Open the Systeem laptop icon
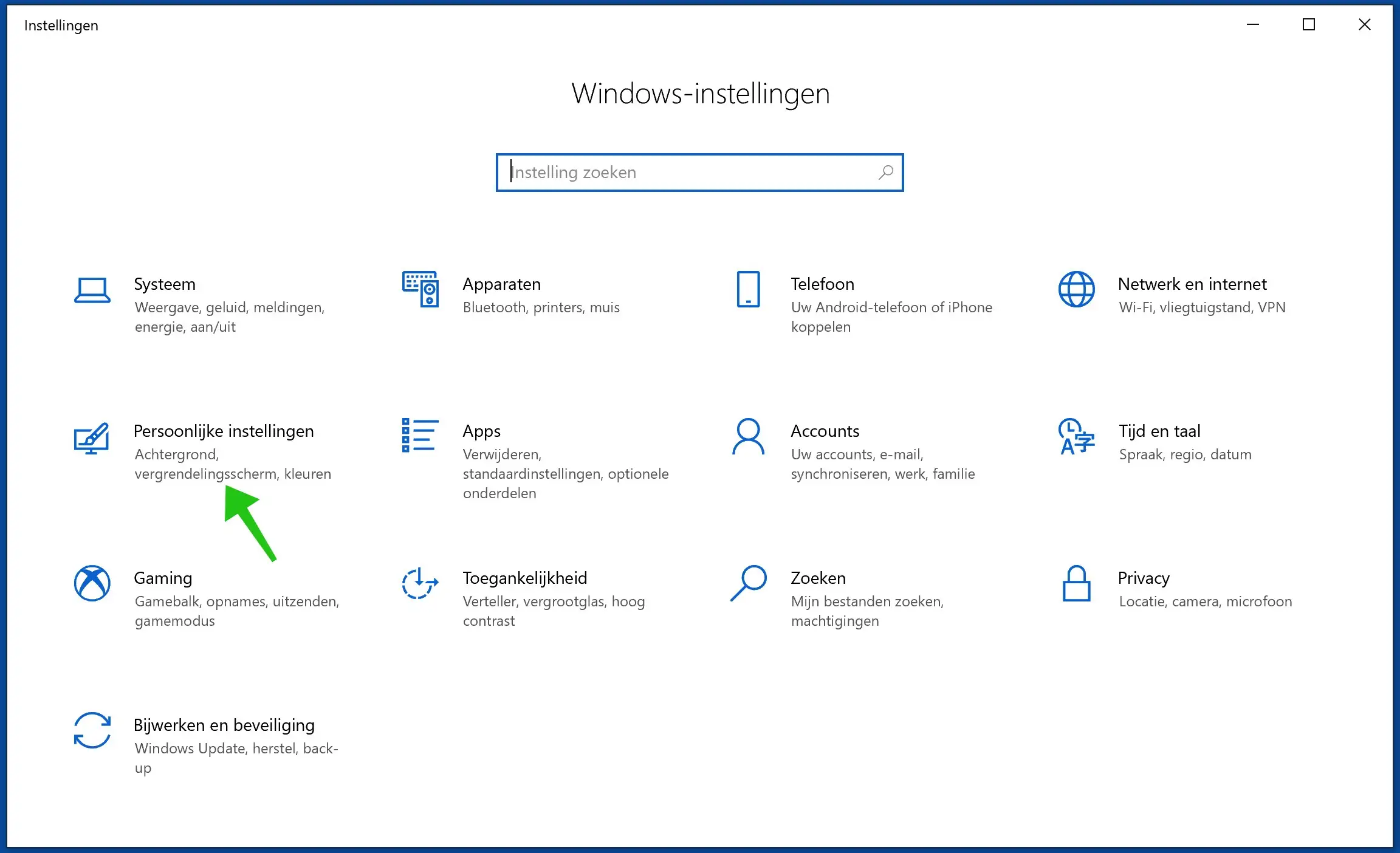Screen dimensions: 1400x853 click(x=92, y=290)
